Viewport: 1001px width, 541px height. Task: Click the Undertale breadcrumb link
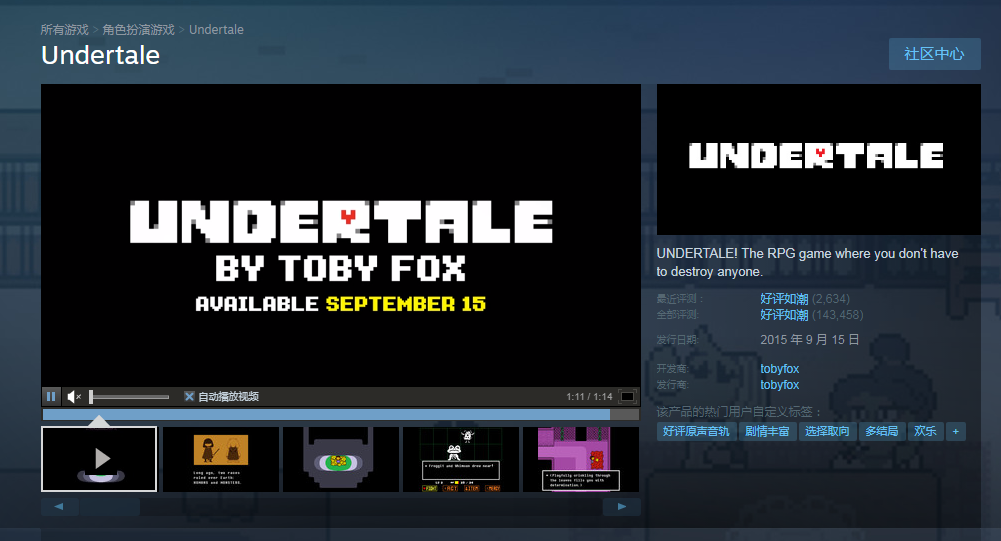(x=216, y=30)
